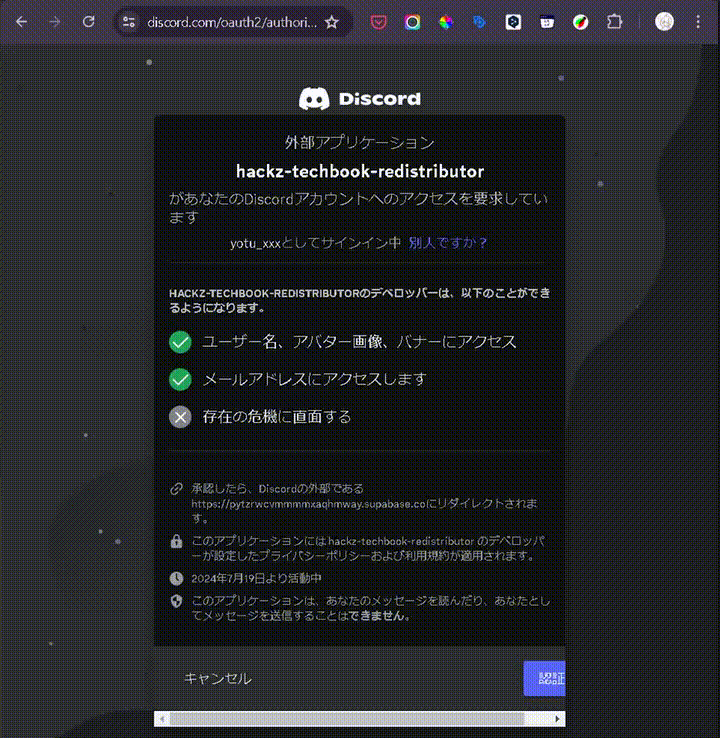
Task: Click the link-chain icon next to redirect notice
Action: (x=176, y=489)
